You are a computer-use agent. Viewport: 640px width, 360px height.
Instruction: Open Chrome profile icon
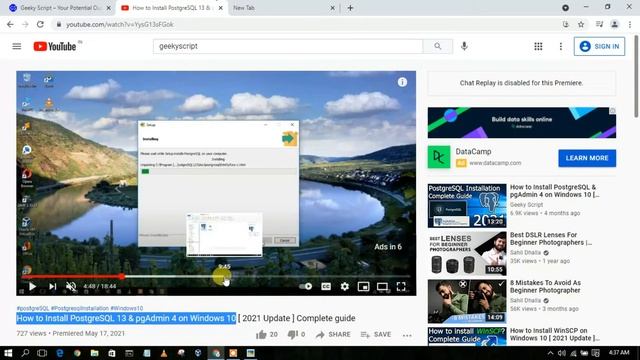pyautogui.click(x=614, y=24)
